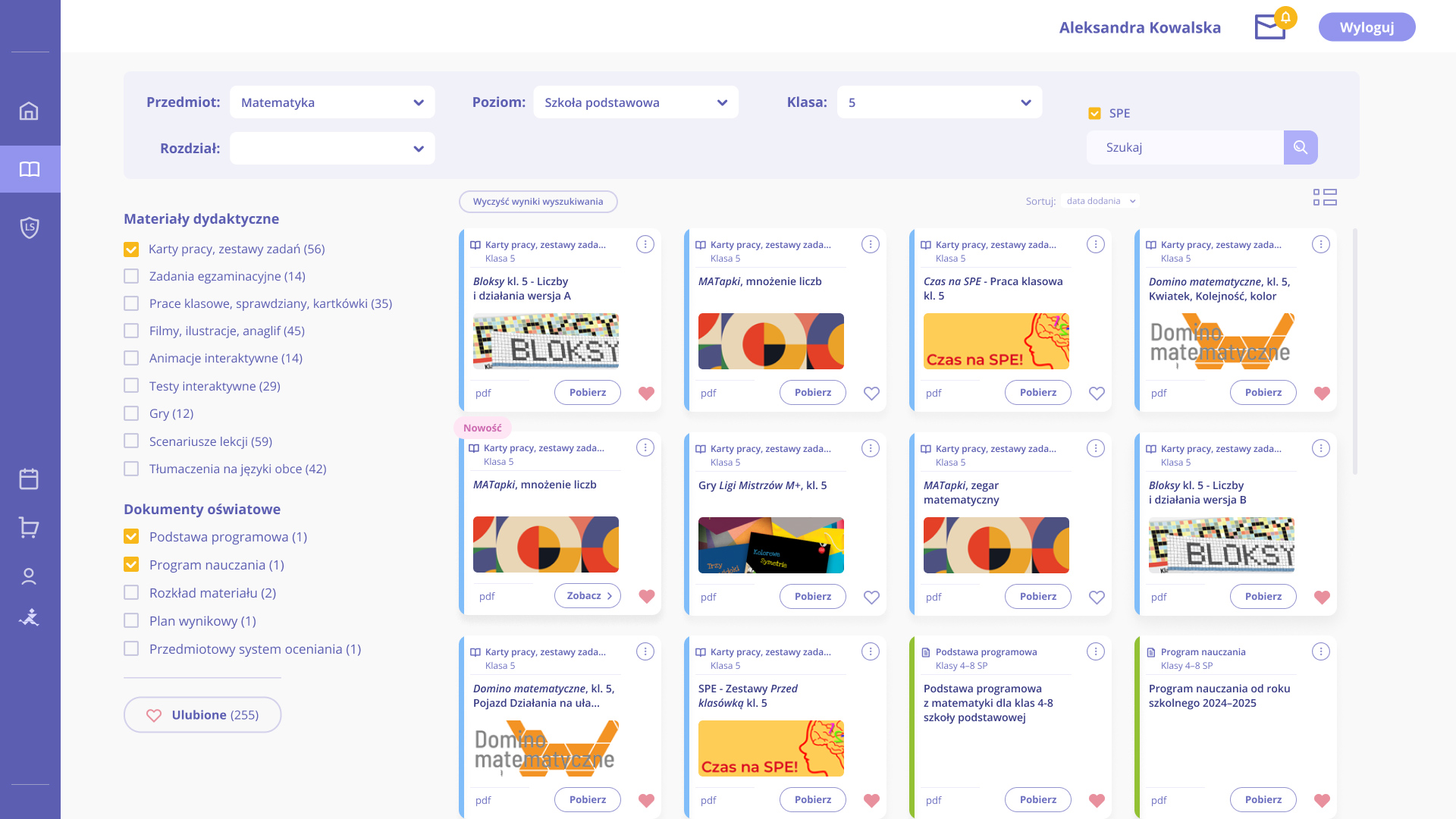Click the search magnifier button
The image size is (1456, 819).
[x=1301, y=147]
